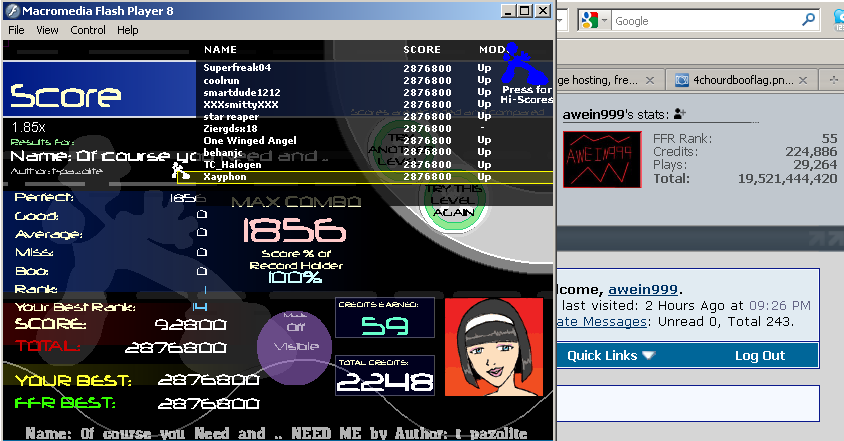Click the Log Out link

760,355
